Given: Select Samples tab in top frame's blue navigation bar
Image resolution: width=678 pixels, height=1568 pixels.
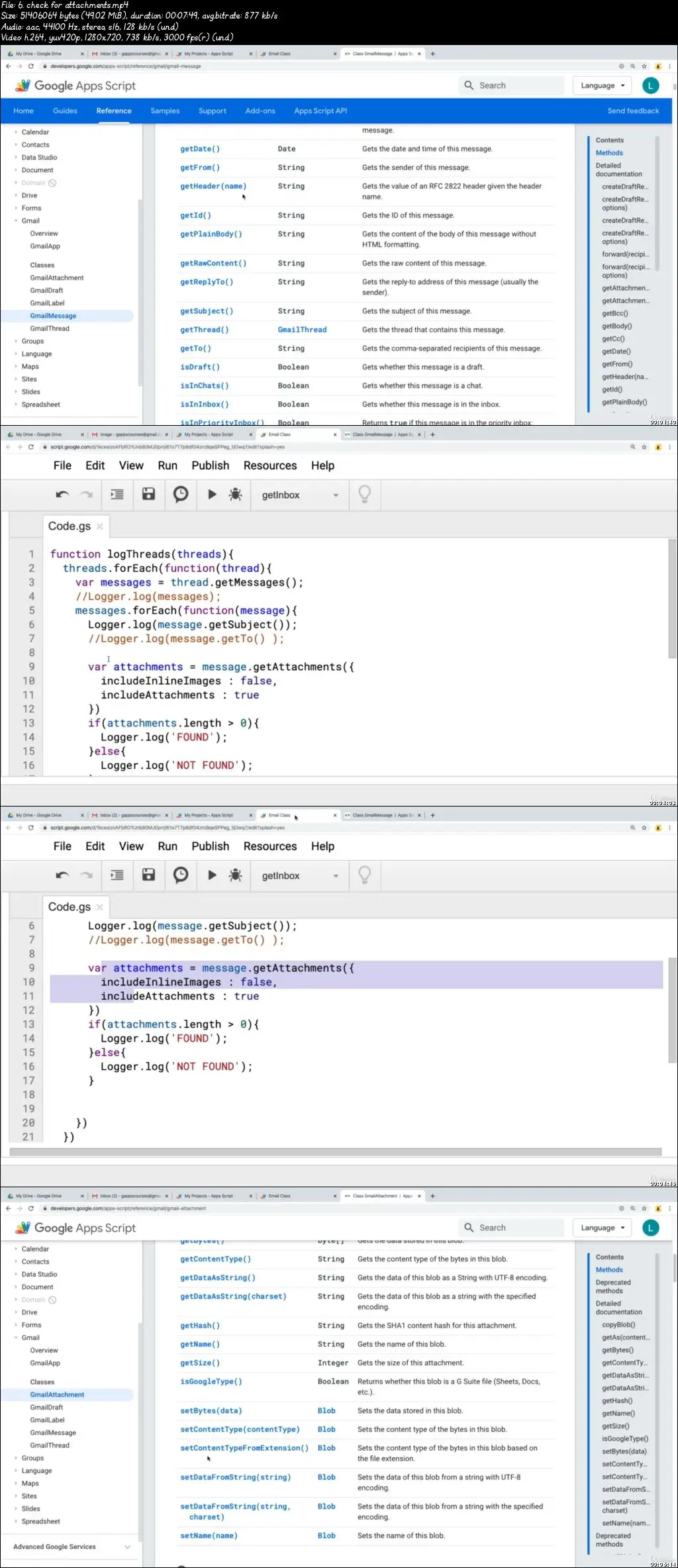Looking at the screenshot, I should [x=165, y=111].
